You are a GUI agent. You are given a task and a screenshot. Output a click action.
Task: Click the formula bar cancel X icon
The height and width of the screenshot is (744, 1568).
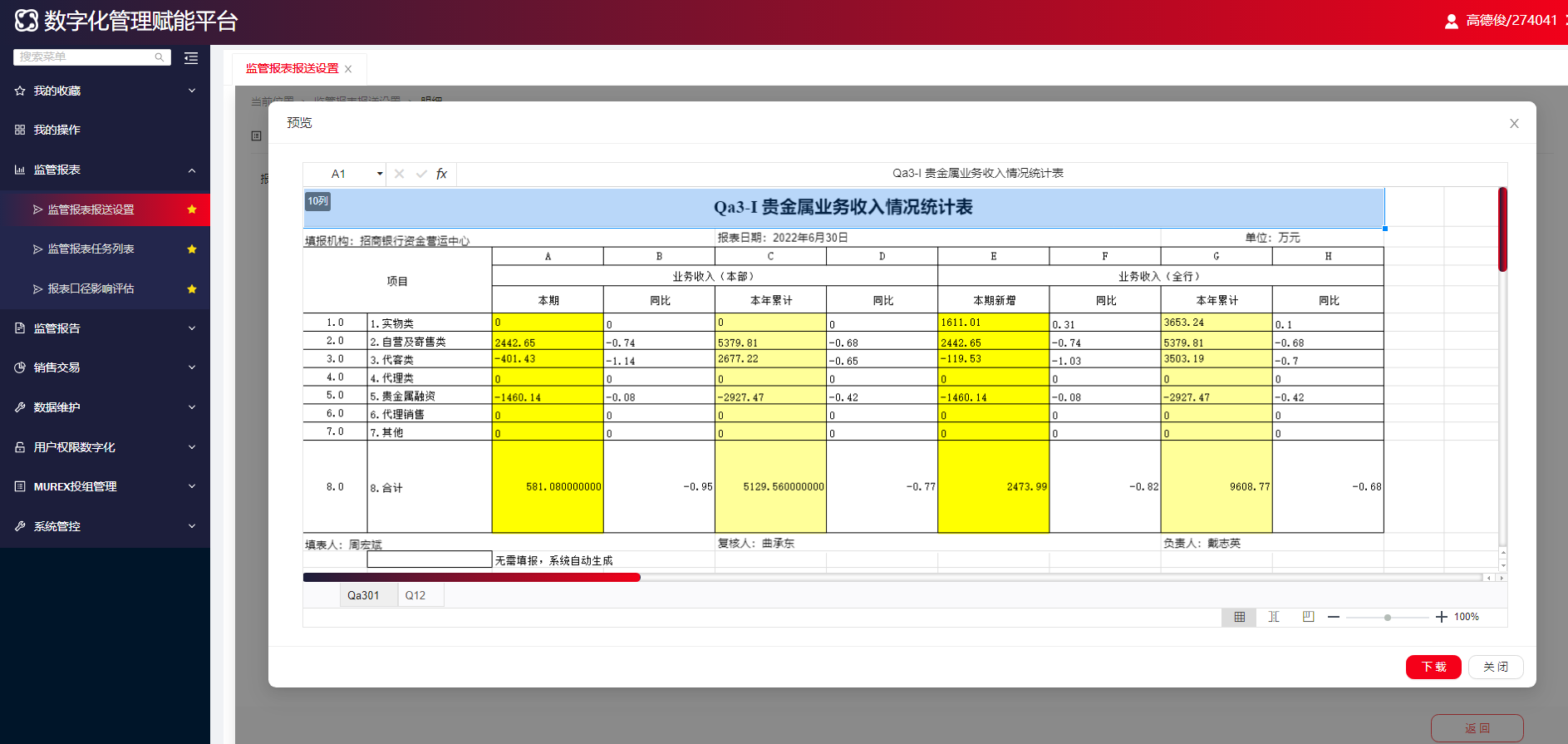click(399, 174)
